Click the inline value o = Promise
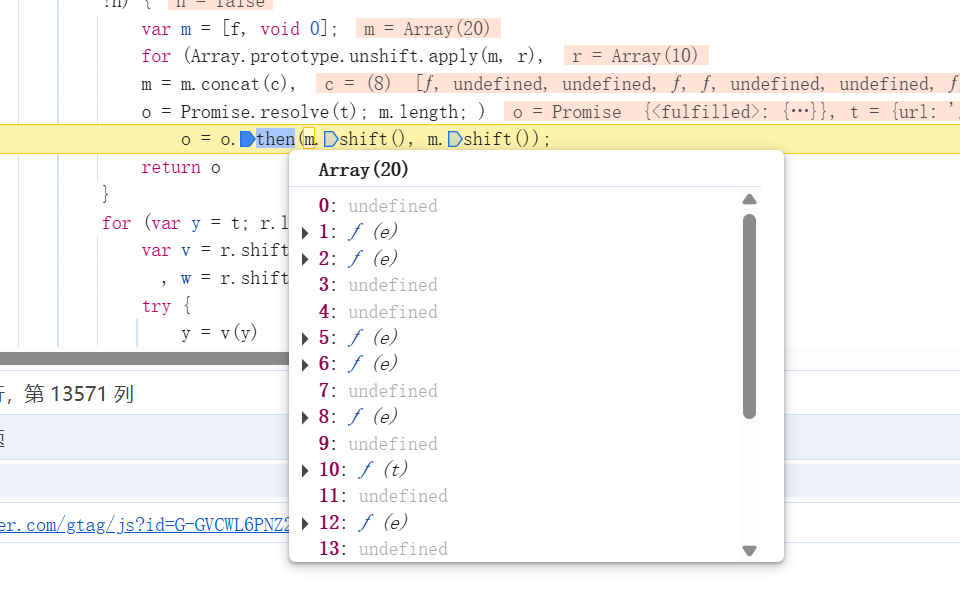960x591 pixels. pyautogui.click(x=732, y=112)
